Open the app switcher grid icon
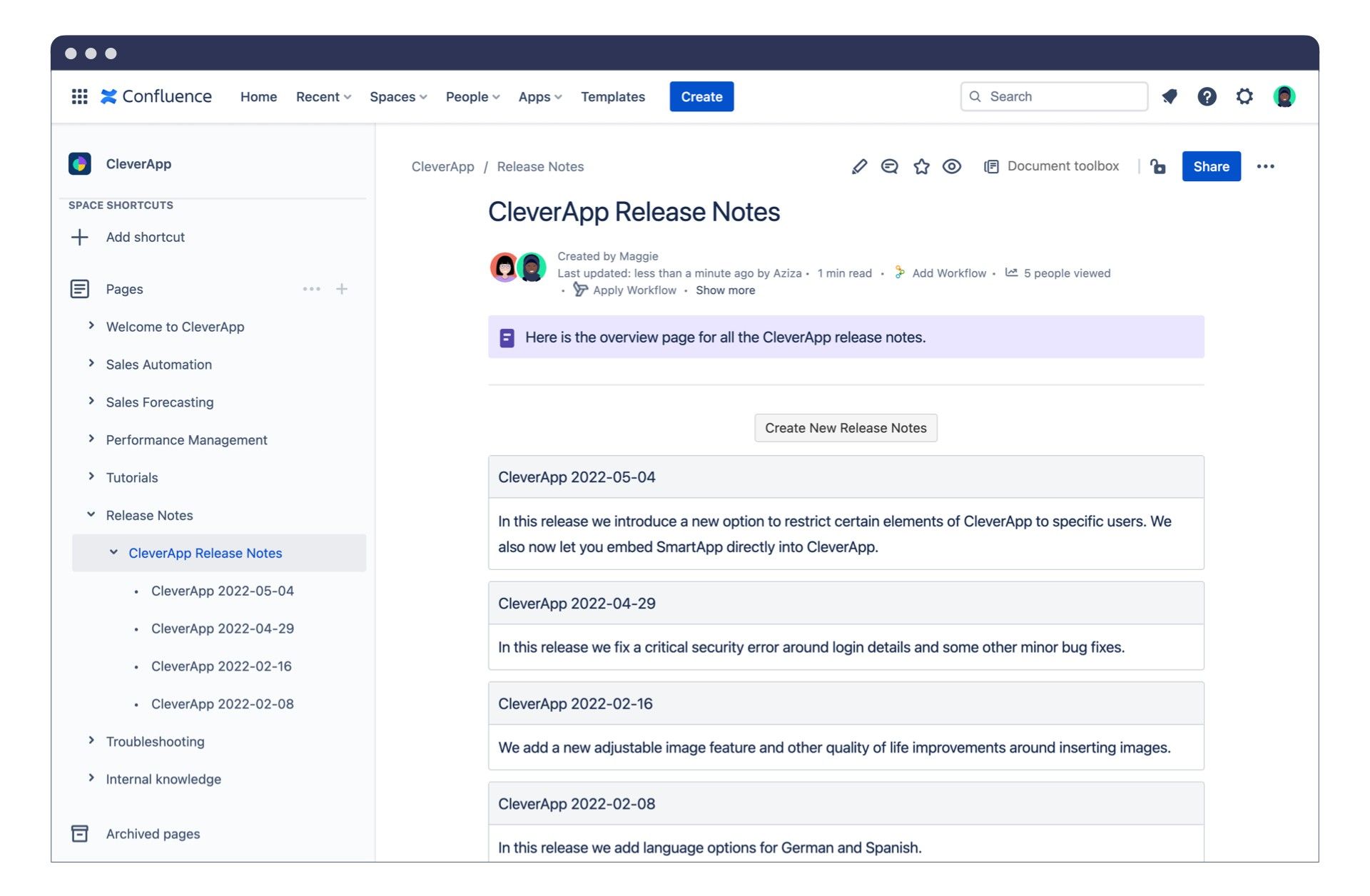 click(x=80, y=96)
